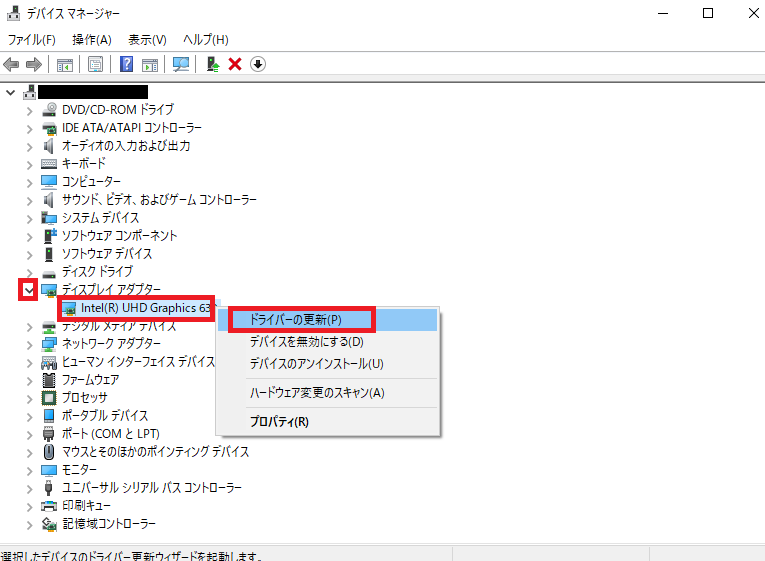Expand the 印刷キュー category
765x561 pixels.
click(x=29, y=507)
